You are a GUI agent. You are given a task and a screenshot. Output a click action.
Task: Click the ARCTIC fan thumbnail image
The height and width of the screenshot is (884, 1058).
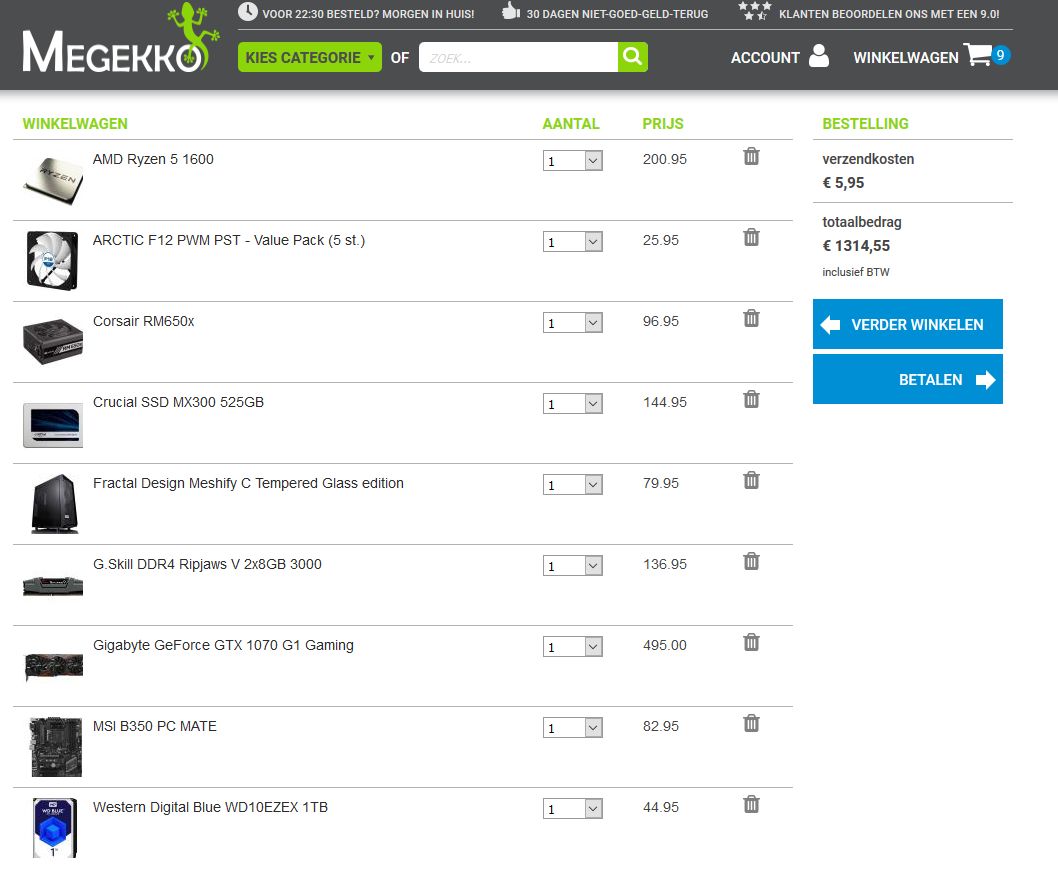coord(53,260)
